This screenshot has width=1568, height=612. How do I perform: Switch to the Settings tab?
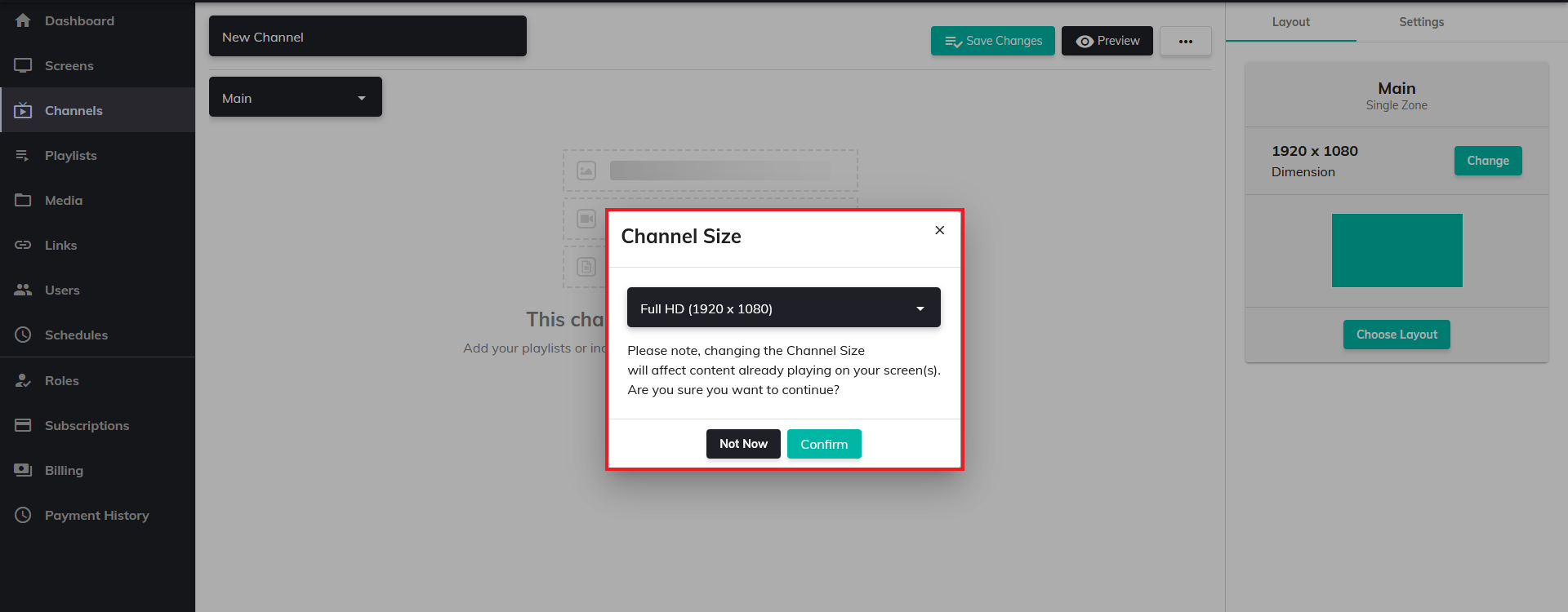(x=1421, y=22)
